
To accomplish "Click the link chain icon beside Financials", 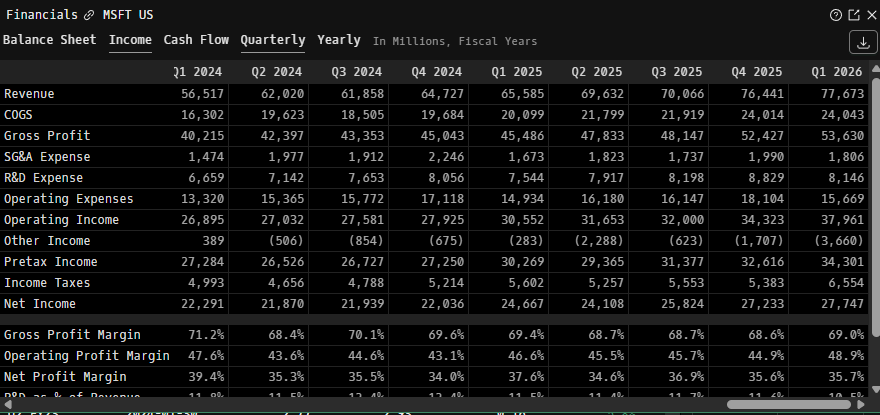I will pyautogui.click(x=90, y=15).
